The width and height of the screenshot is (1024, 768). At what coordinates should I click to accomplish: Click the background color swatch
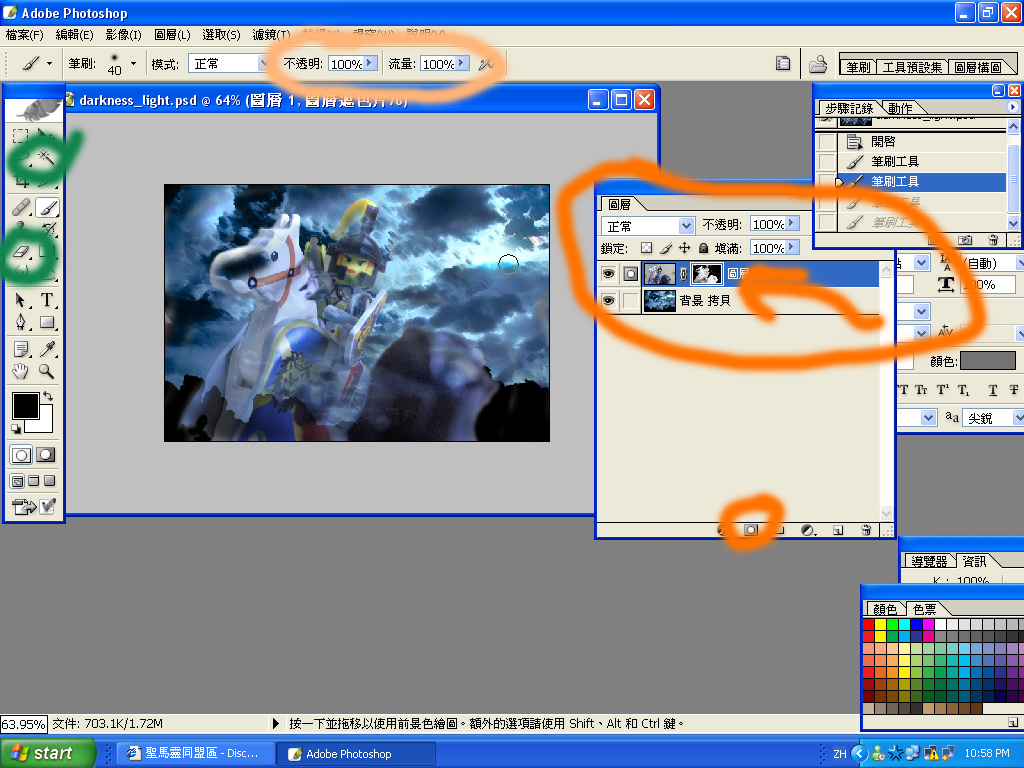tap(44, 423)
